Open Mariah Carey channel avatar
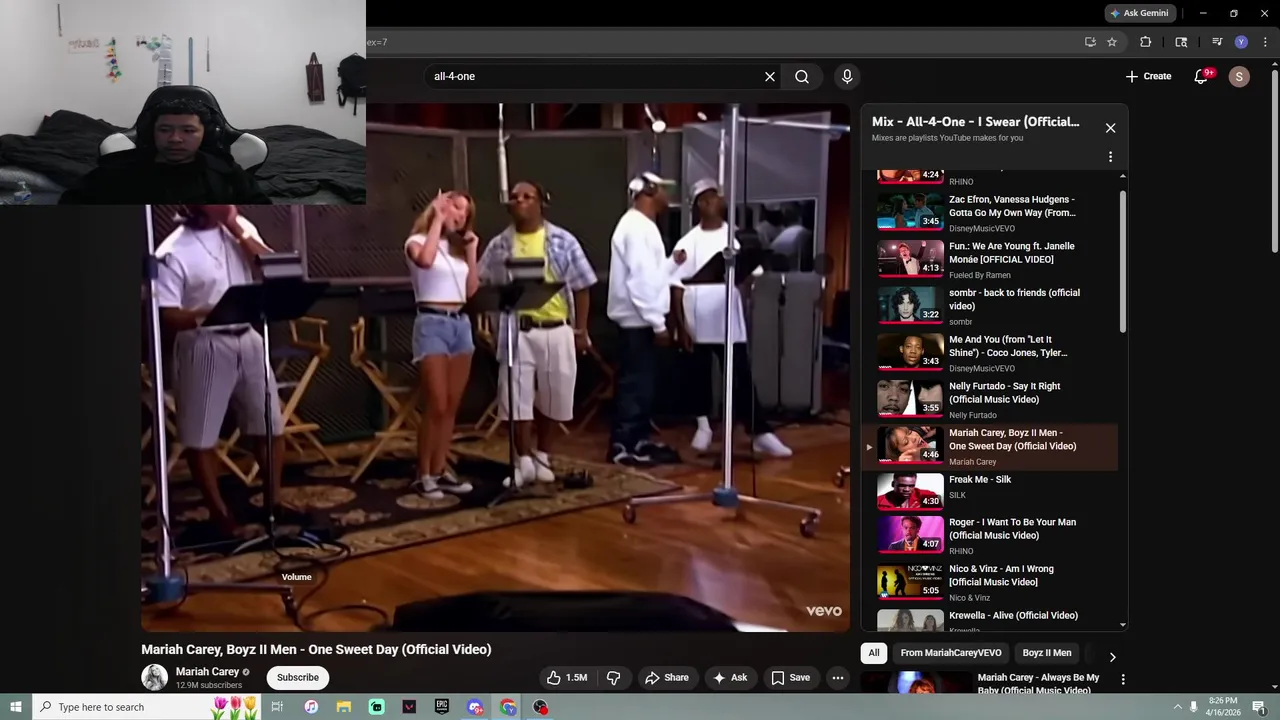 coord(154,677)
